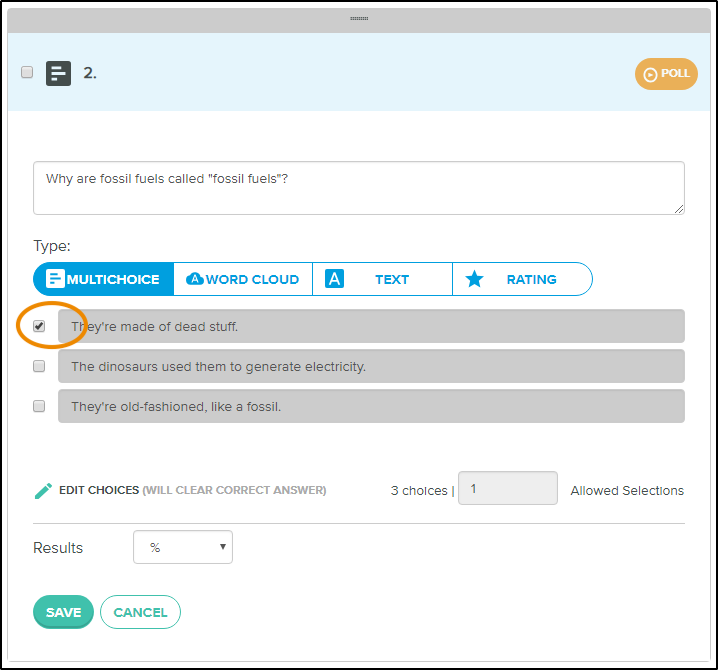This screenshot has width=718, height=670.
Task: Click the "Type:" label
Action: point(52,246)
